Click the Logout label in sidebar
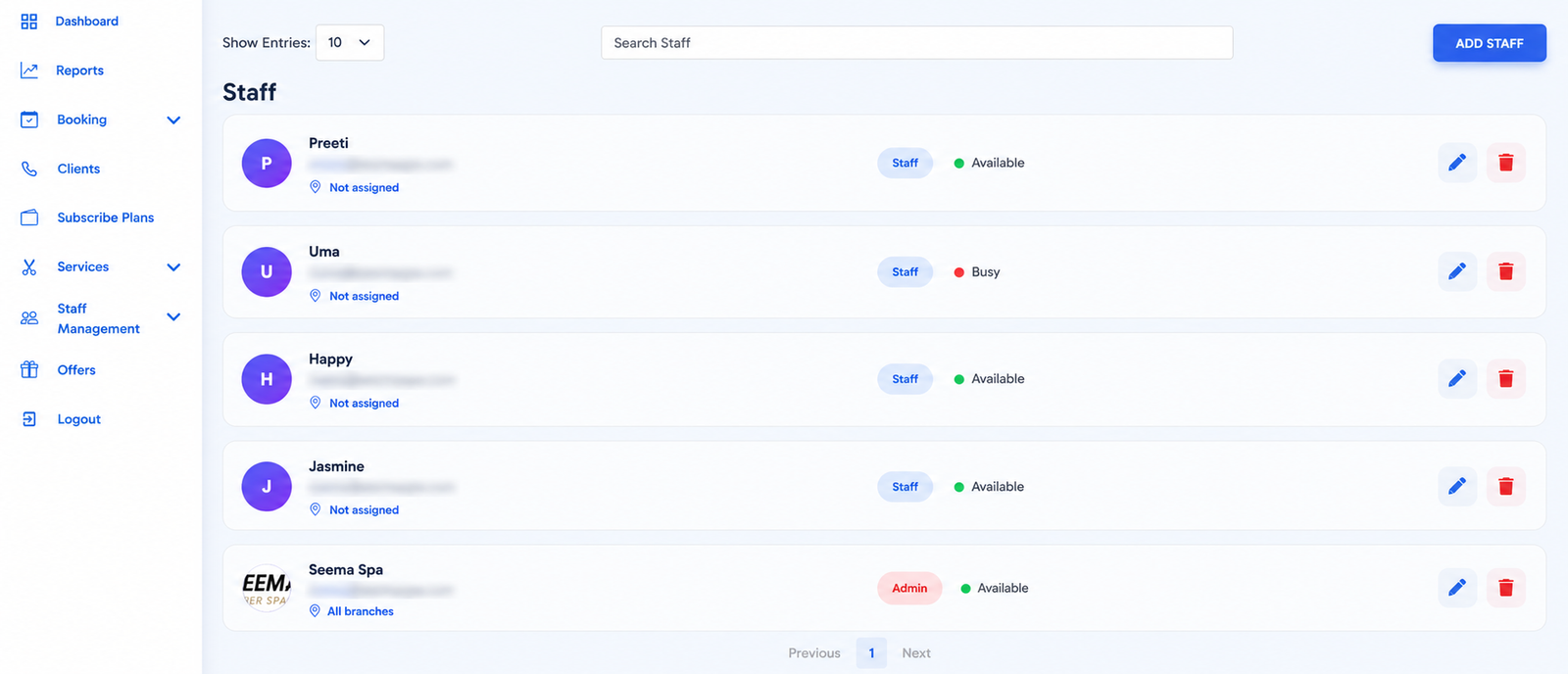The height and width of the screenshot is (674, 1568). tap(78, 419)
